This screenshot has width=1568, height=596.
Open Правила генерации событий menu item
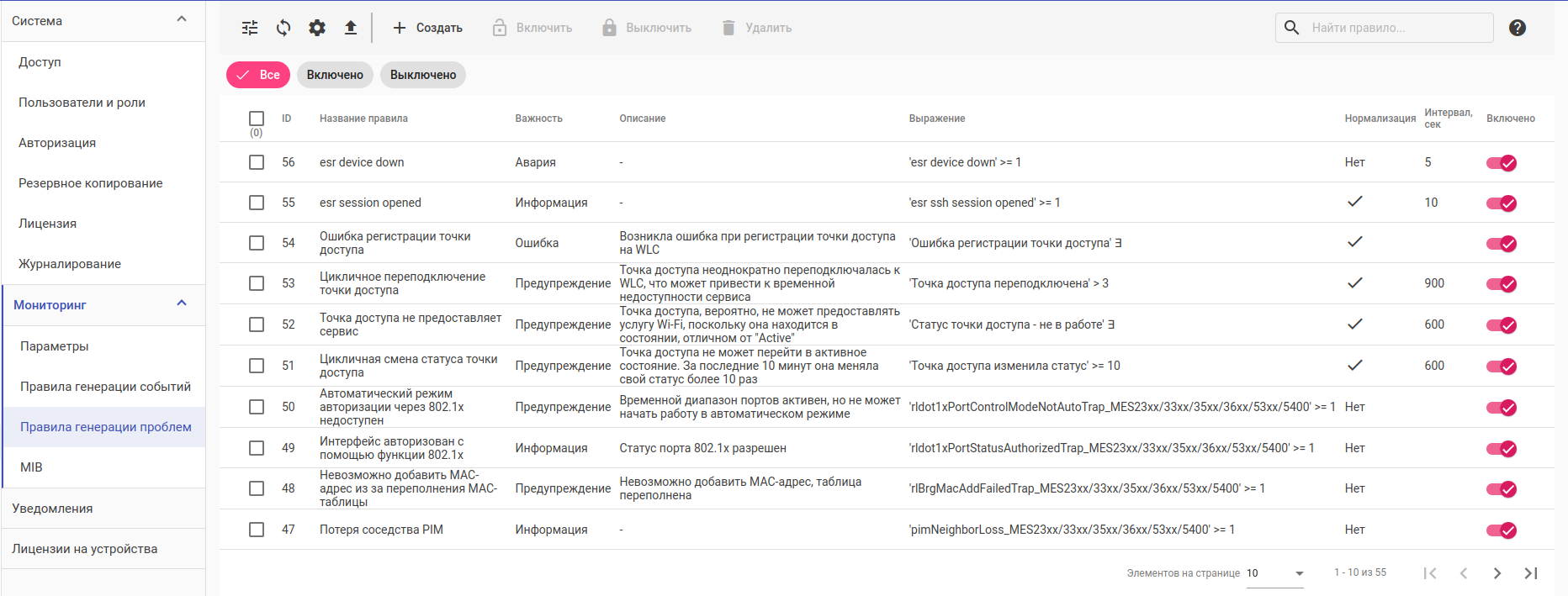pyautogui.click(x=105, y=387)
